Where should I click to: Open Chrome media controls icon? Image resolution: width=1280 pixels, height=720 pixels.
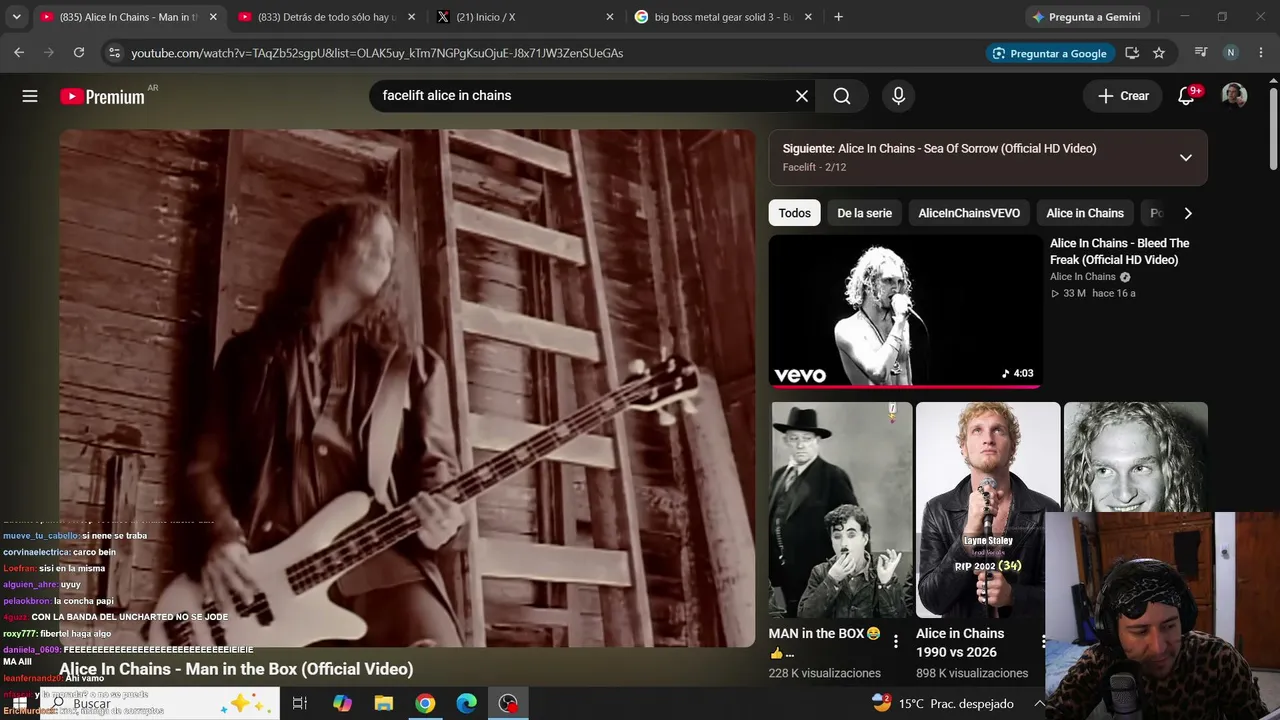[1201, 53]
